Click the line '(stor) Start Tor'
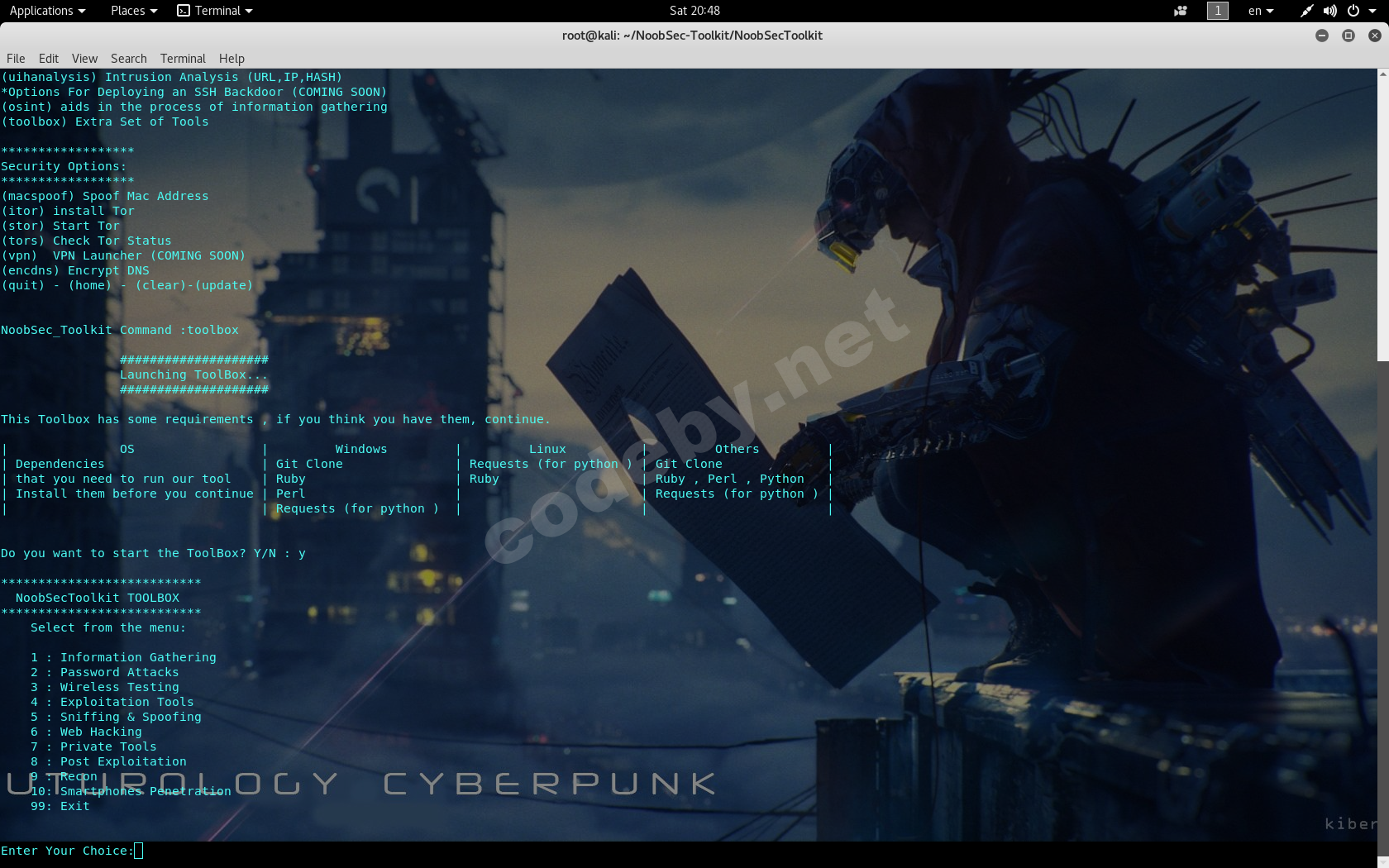 tap(60, 226)
